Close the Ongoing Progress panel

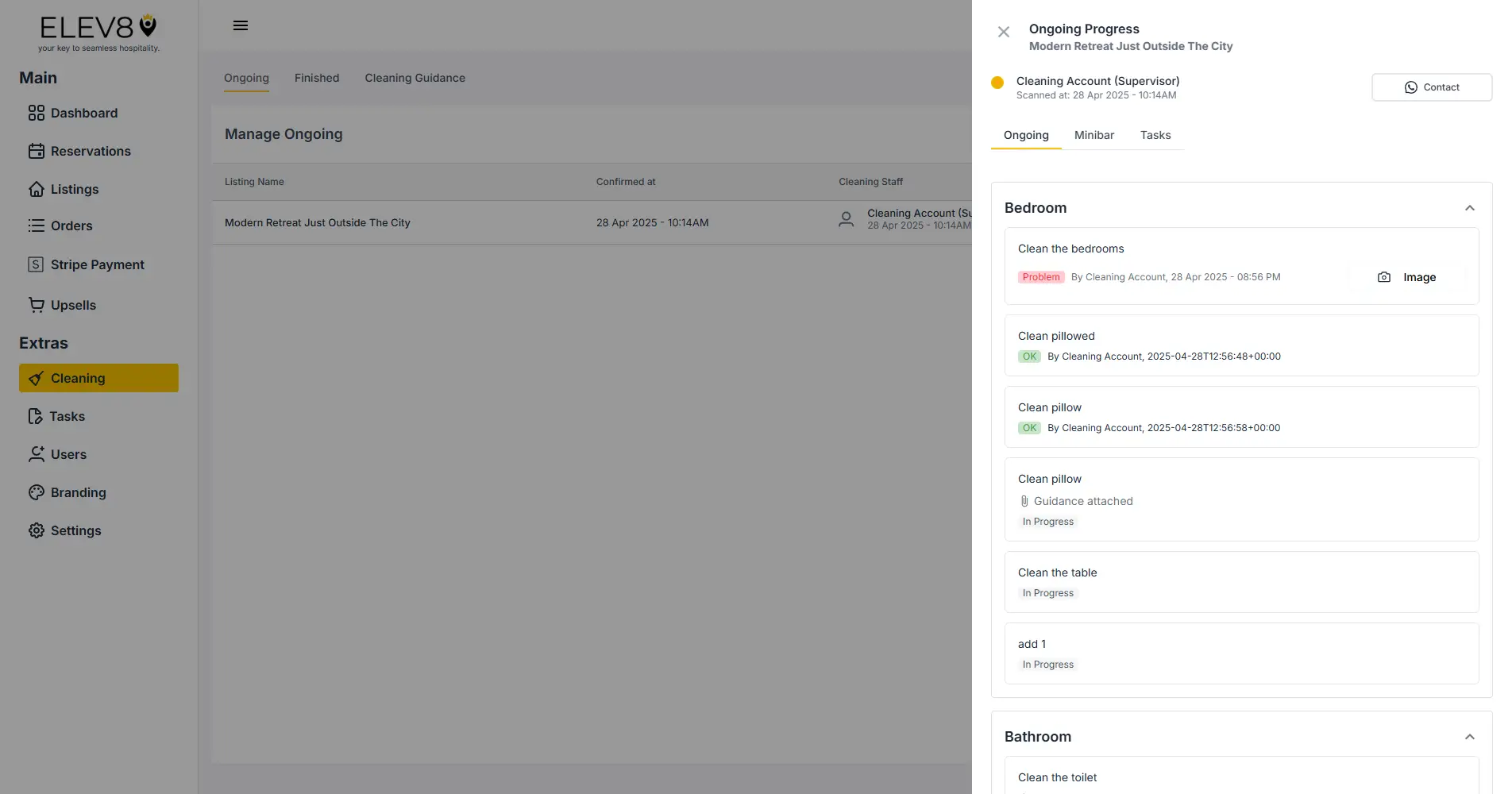tap(1004, 31)
